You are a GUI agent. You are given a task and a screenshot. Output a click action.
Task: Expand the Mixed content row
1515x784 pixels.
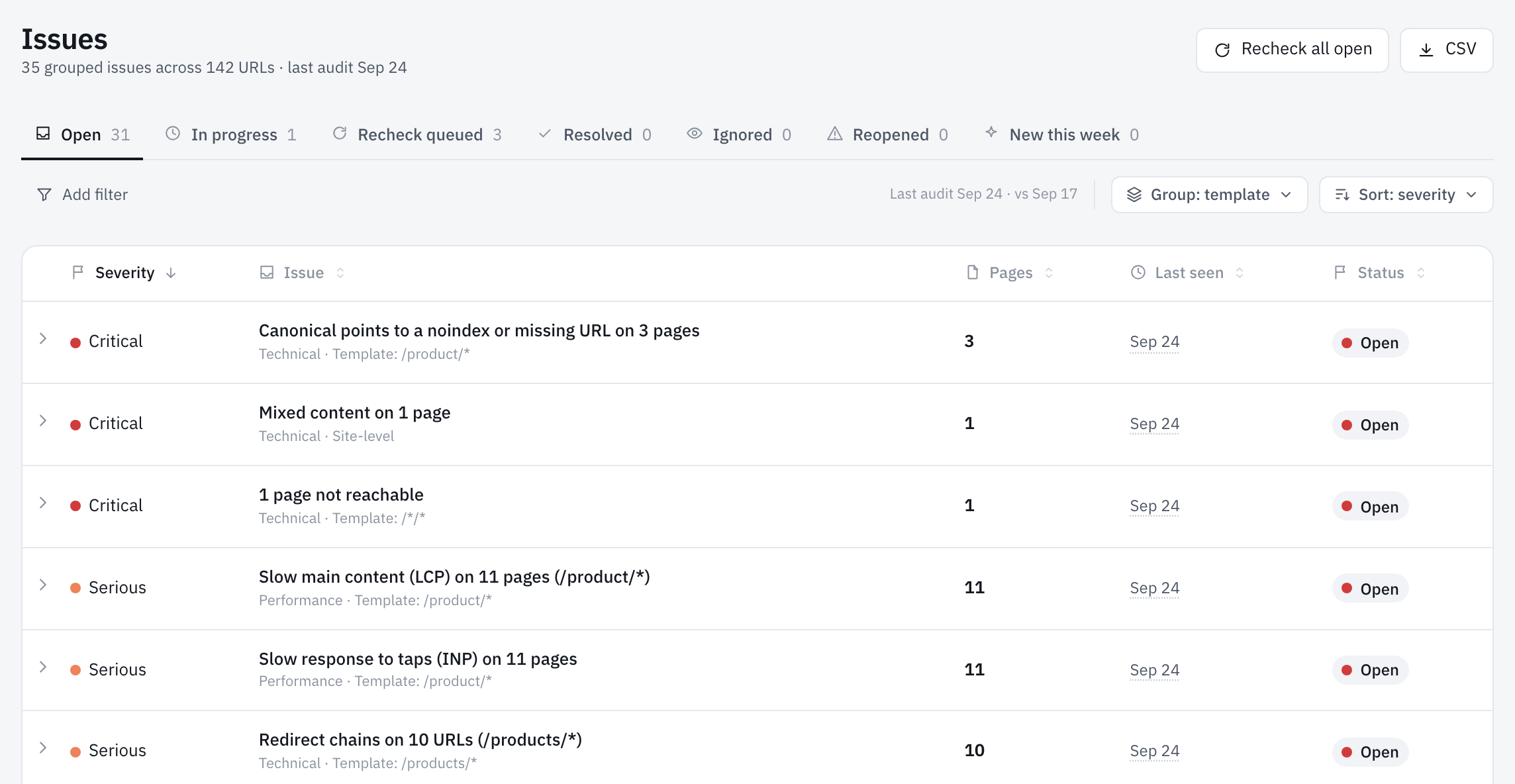(x=43, y=421)
